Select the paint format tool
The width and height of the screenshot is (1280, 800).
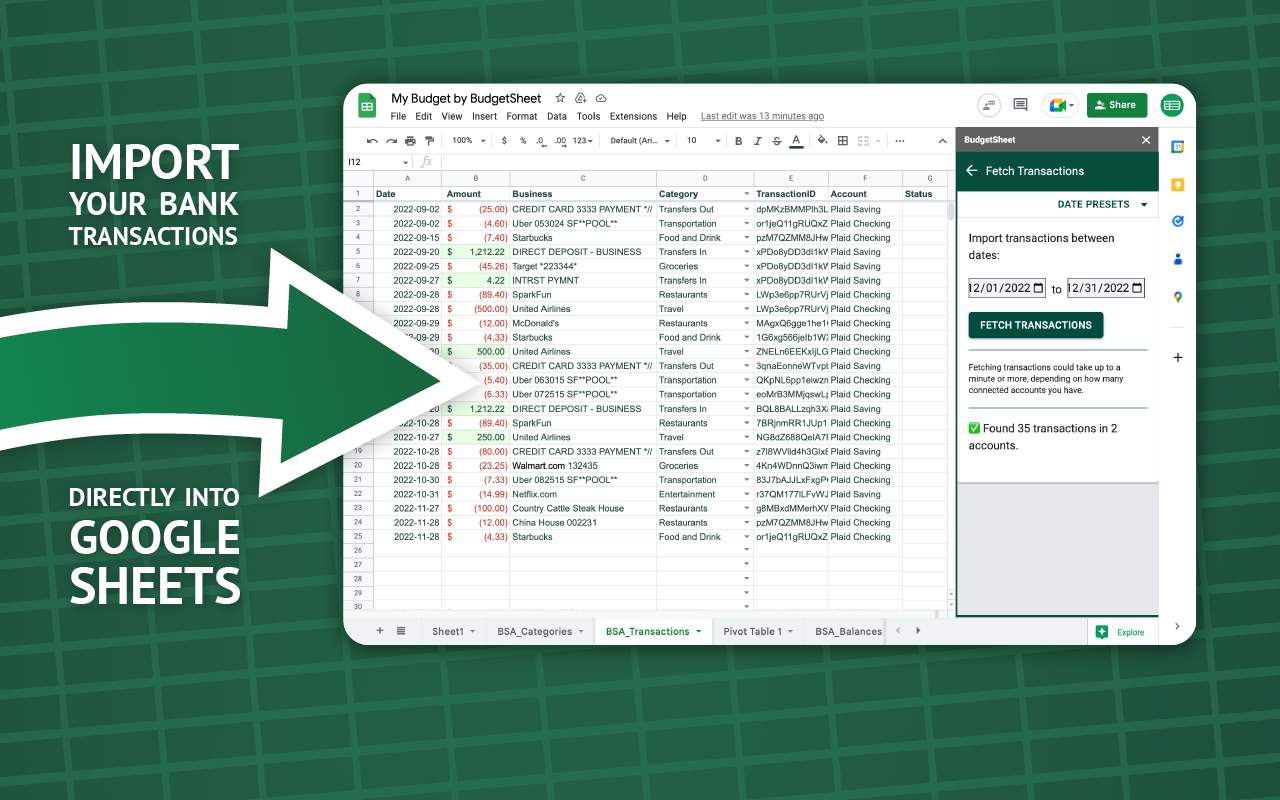429,140
